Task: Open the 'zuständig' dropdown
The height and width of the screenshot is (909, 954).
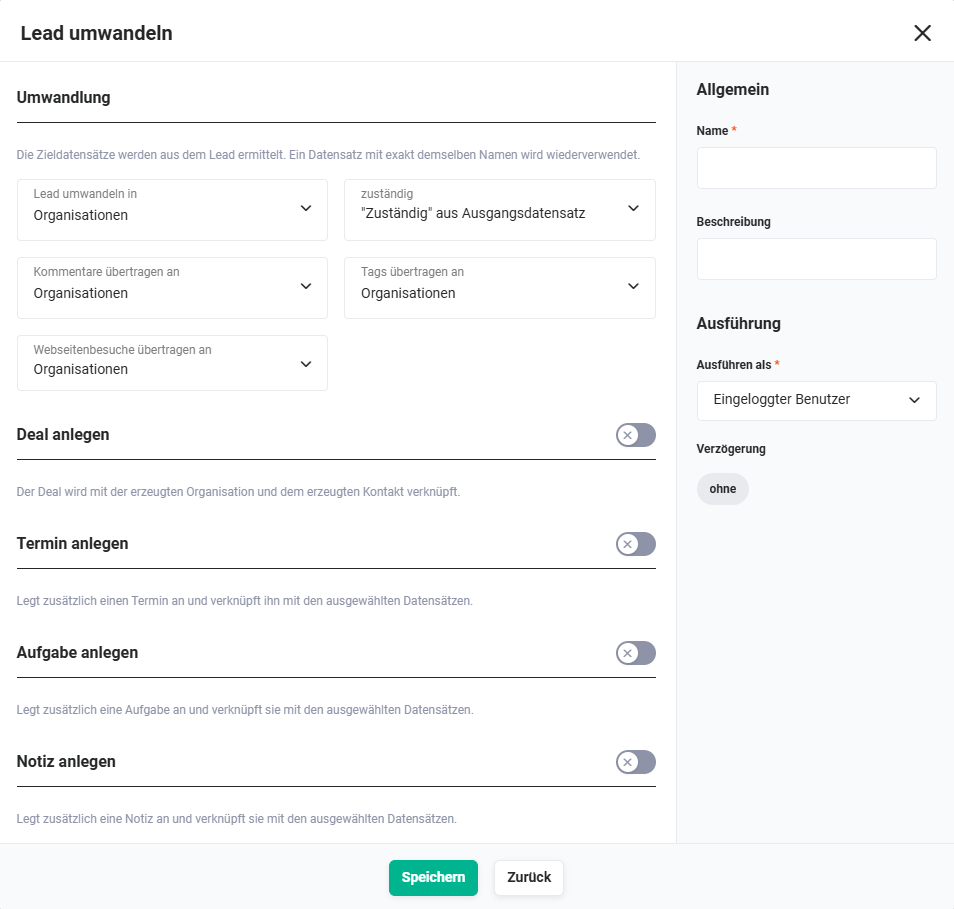Action: coord(500,209)
